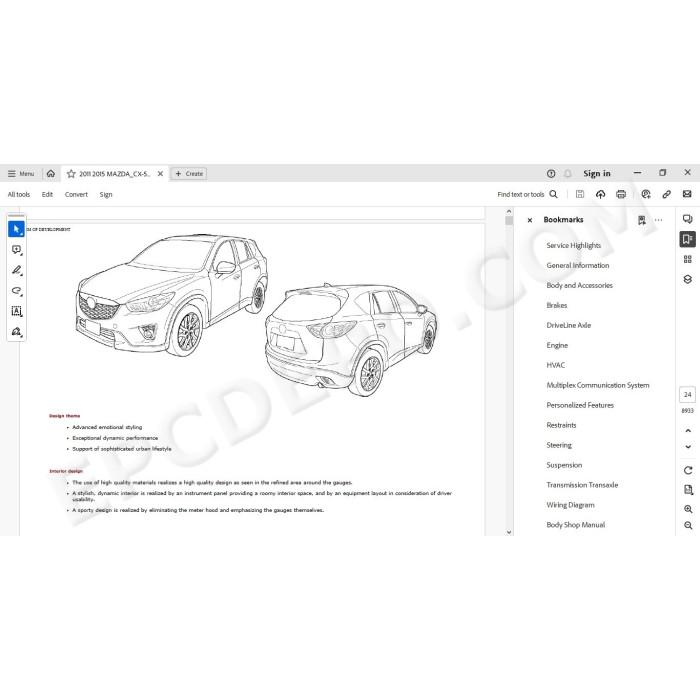Open the Menu hamburger button
Screen dimensions: 700x700
tap(21, 174)
